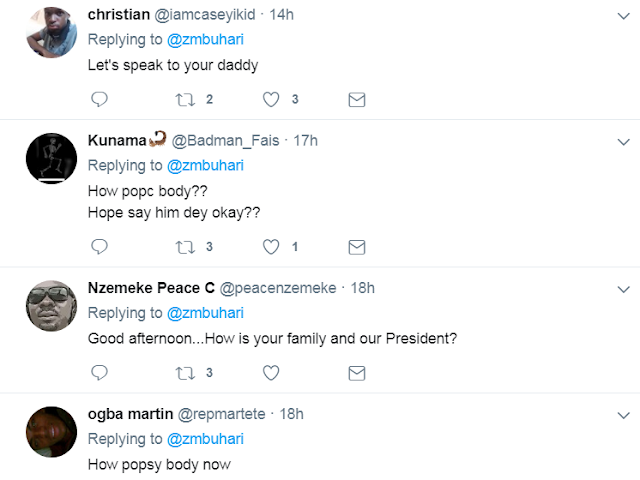
Task: Like Nzemeke Peace C's tweet
Action: tap(270, 373)
